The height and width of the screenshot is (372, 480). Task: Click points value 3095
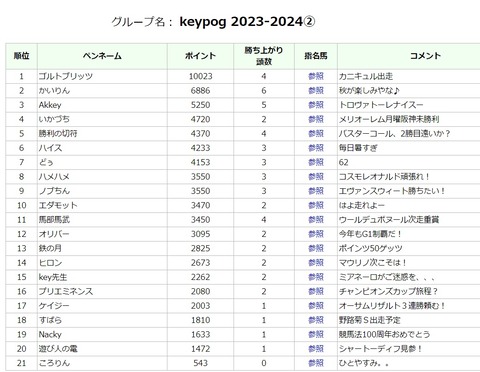200,234
